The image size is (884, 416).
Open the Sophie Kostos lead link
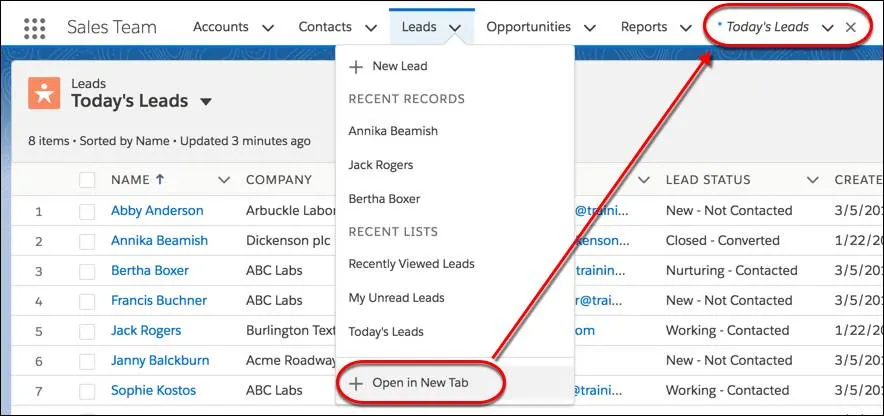pyautogui.click(x=153, y=390)
